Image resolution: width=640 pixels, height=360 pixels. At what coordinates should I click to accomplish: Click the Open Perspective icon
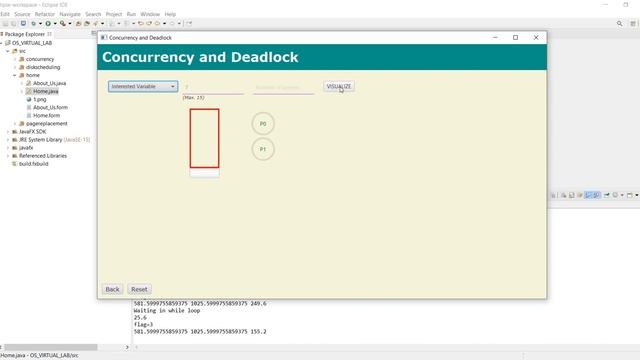coord(633,24)
